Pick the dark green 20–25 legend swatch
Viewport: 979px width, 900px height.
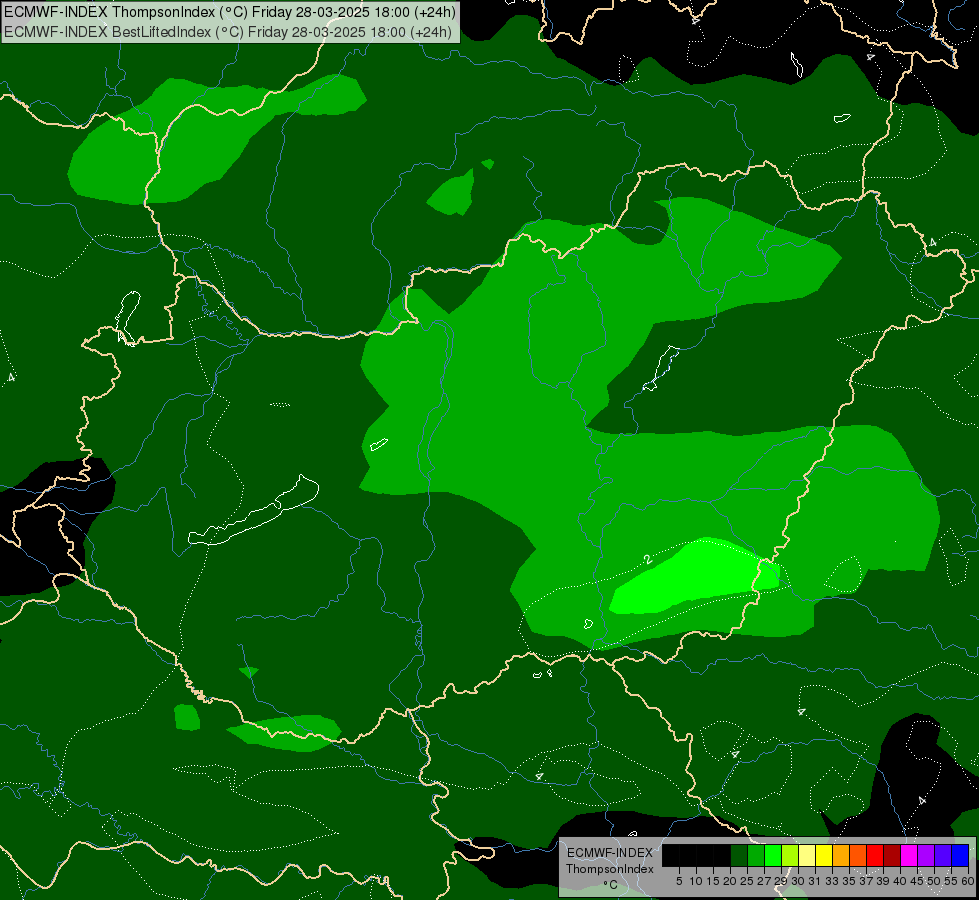coord(739,855)
